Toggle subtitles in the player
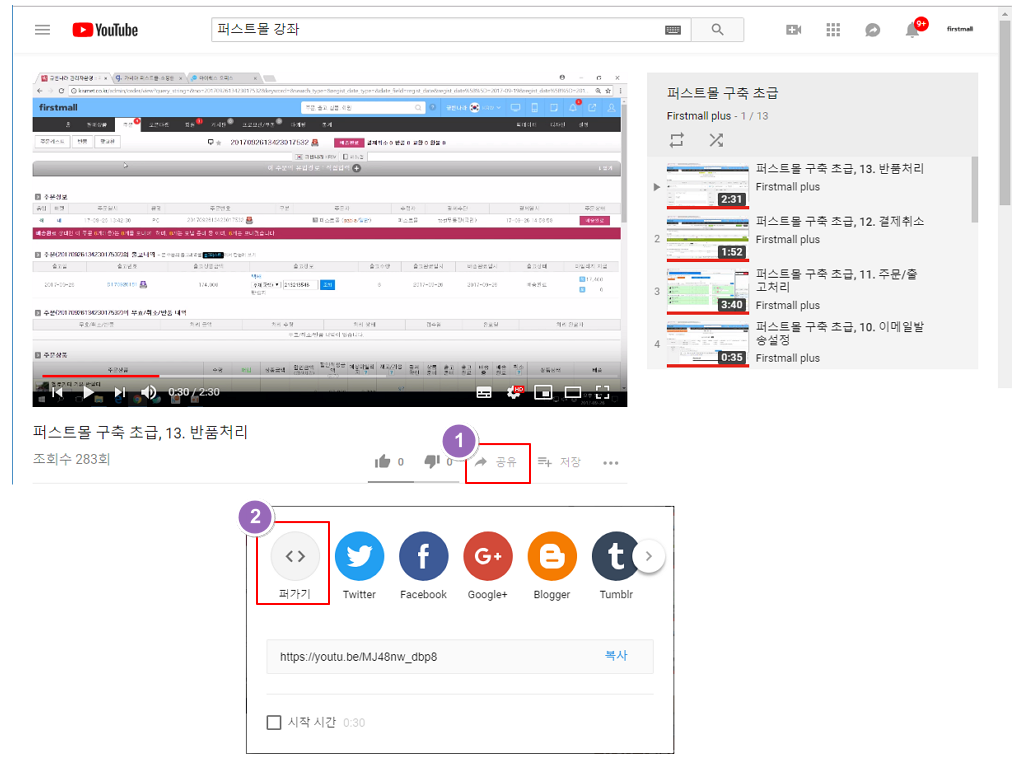This screenshot has height=773, width=1026. point(484,392)
